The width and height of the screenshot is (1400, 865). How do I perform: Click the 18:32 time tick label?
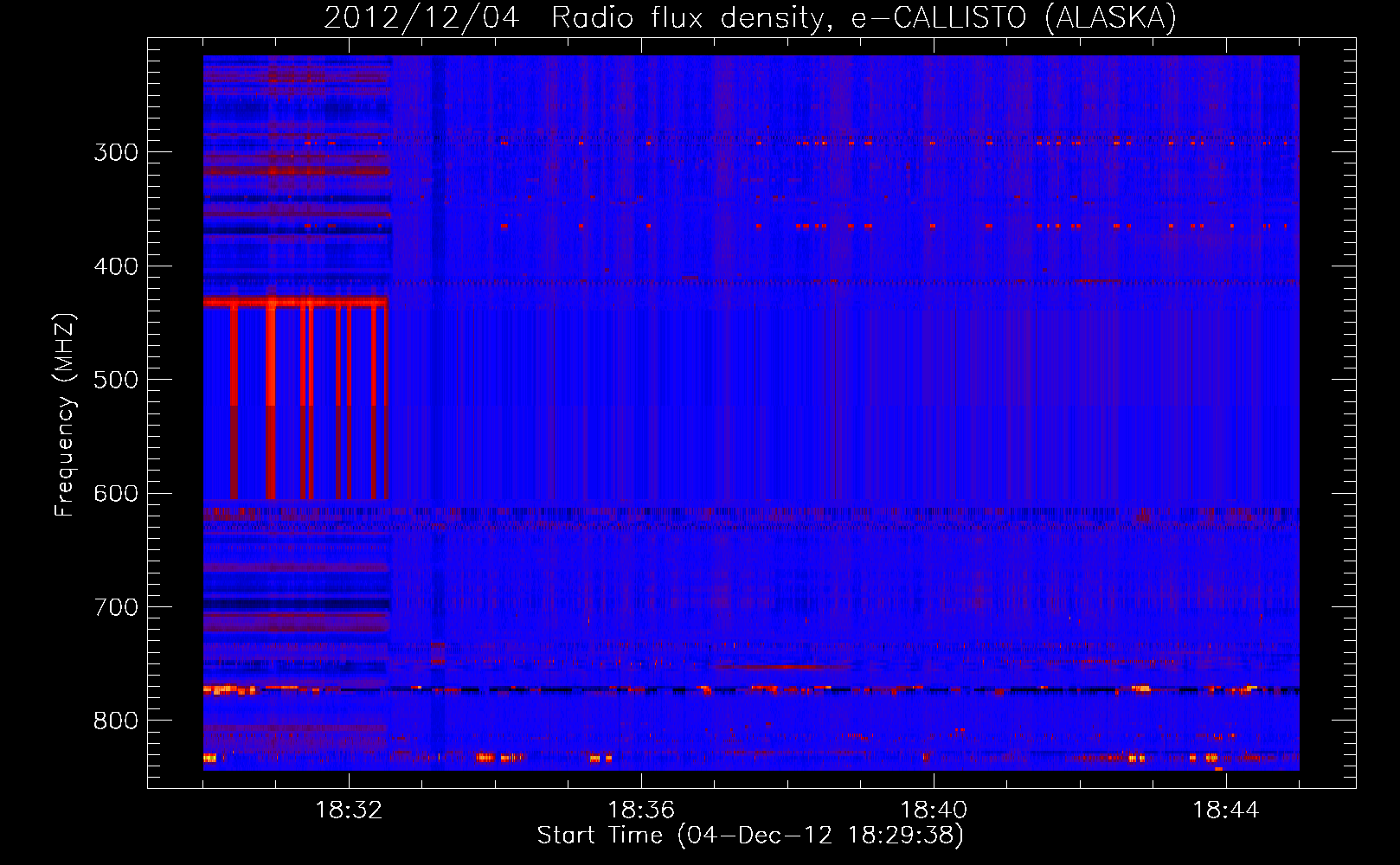point(349,811)
